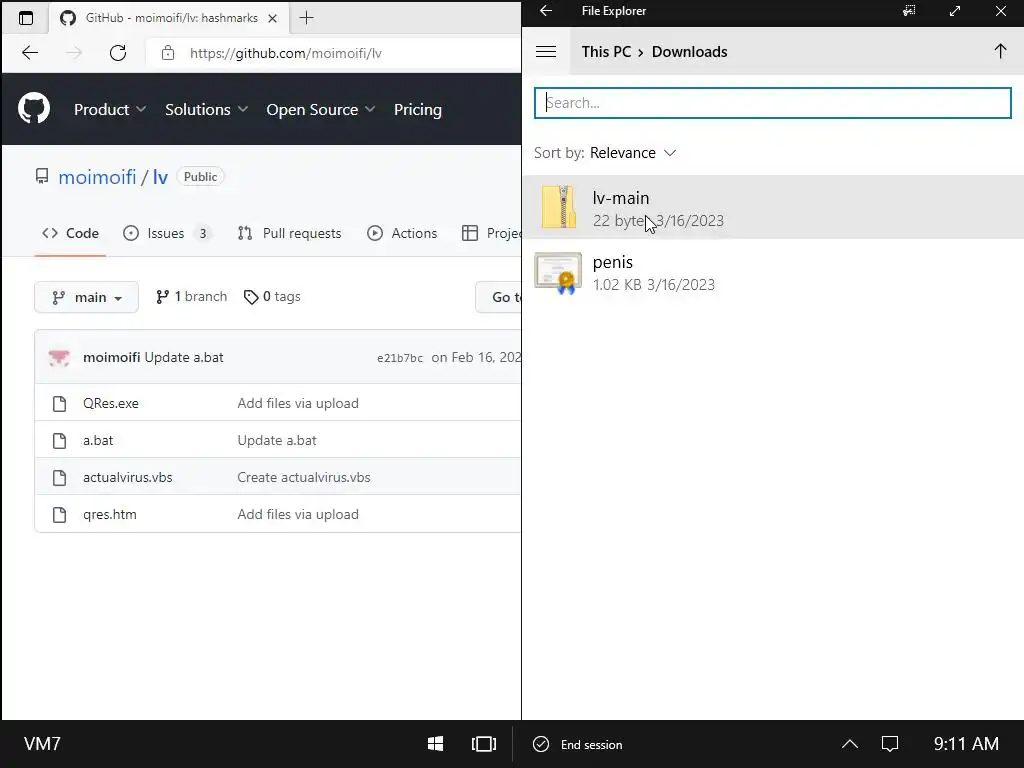
Task: Focus the File Explorer search box
Action: (x=773, y=103)
